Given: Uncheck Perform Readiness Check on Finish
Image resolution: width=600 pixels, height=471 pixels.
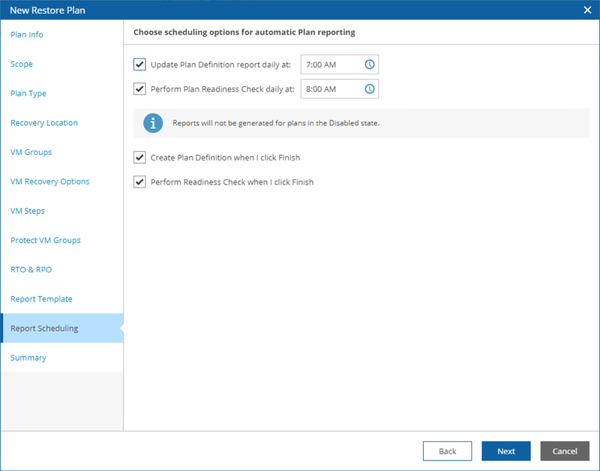Looking at the screenshot, I should tap(140, 182).
